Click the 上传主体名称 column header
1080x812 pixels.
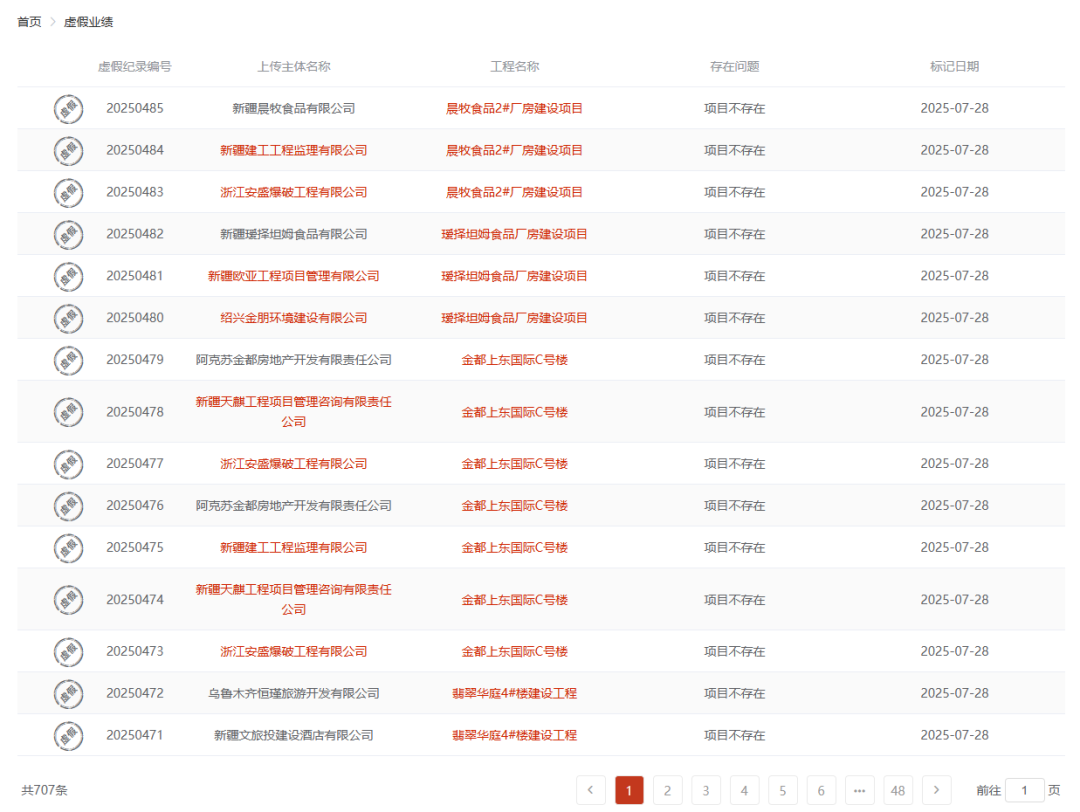coord(293,66)
